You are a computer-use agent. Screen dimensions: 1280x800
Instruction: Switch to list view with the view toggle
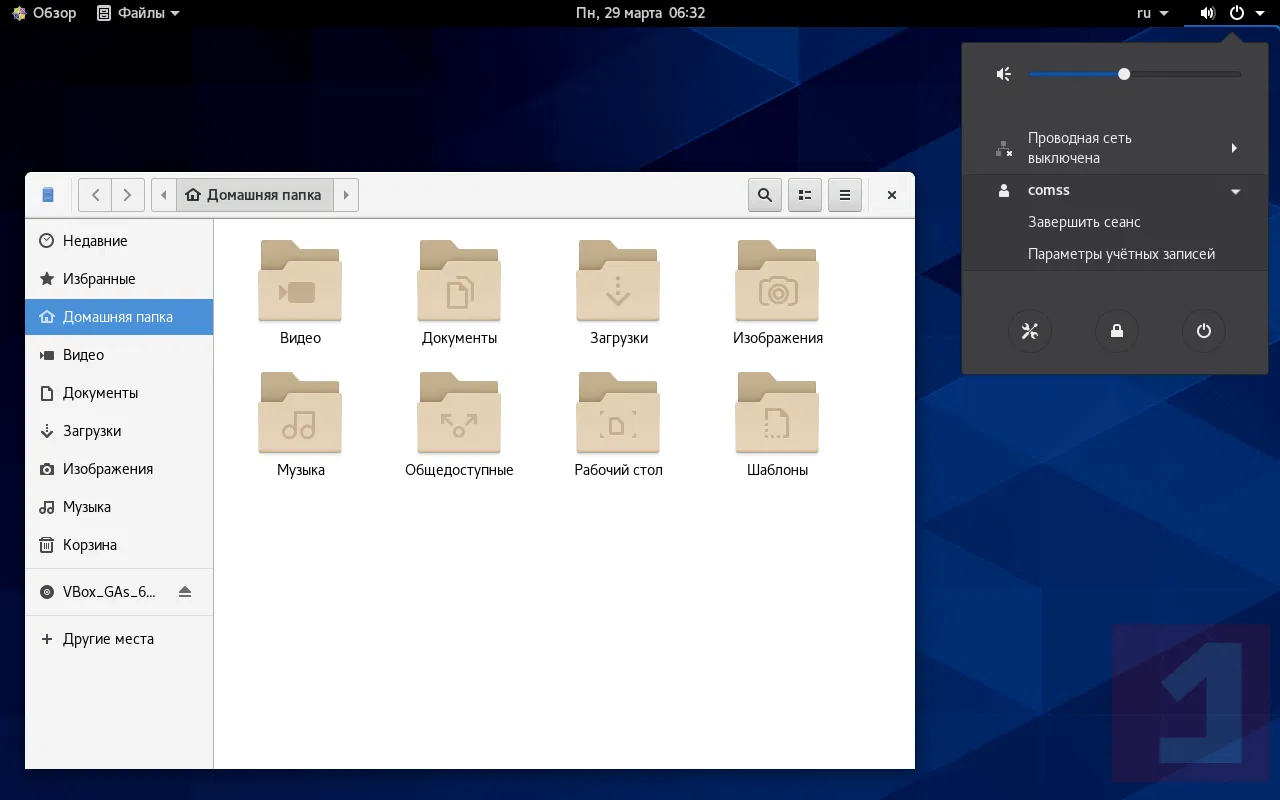tap(804, 195)
